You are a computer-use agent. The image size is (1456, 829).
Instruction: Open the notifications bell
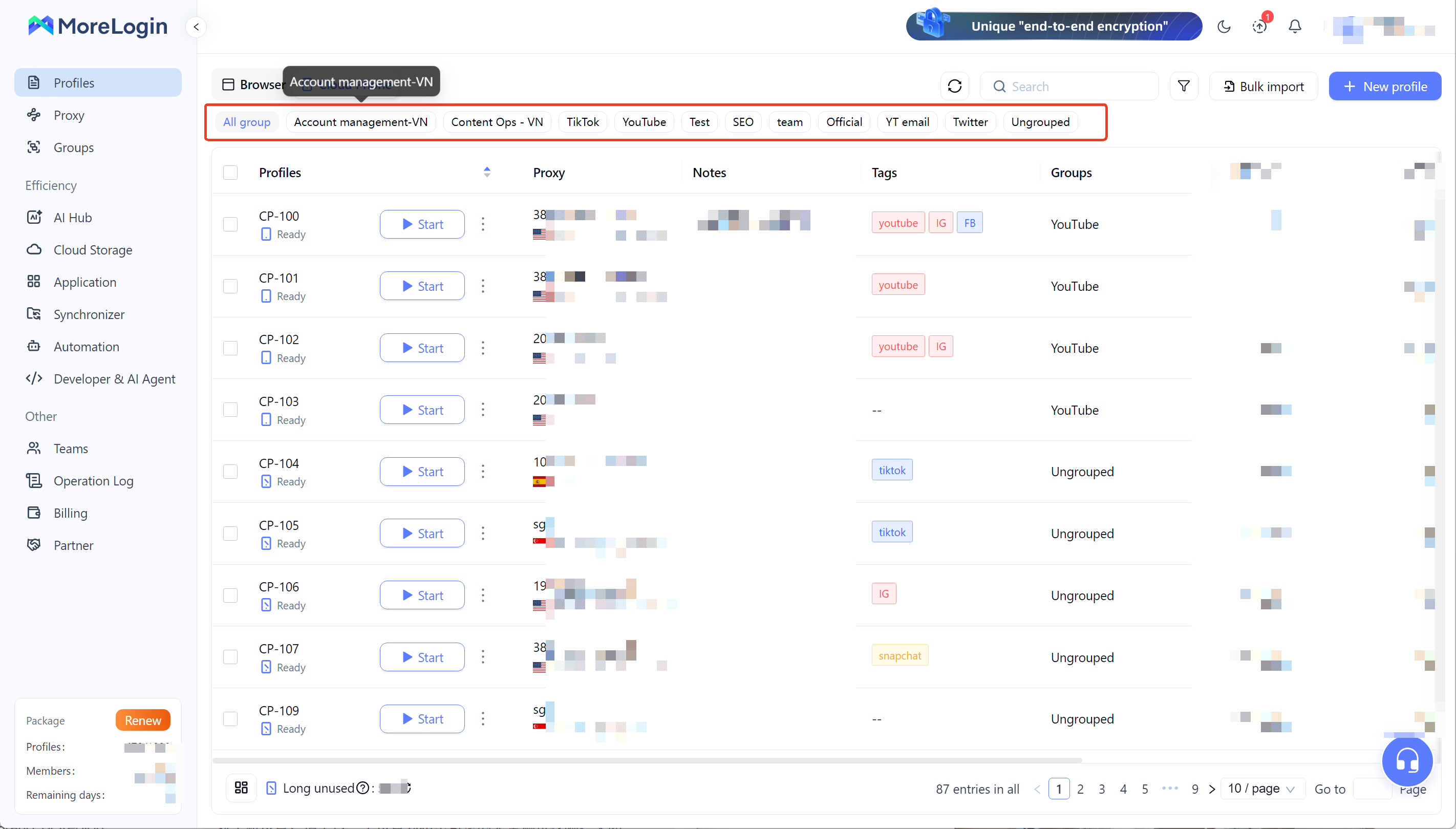pos(1295,26)
